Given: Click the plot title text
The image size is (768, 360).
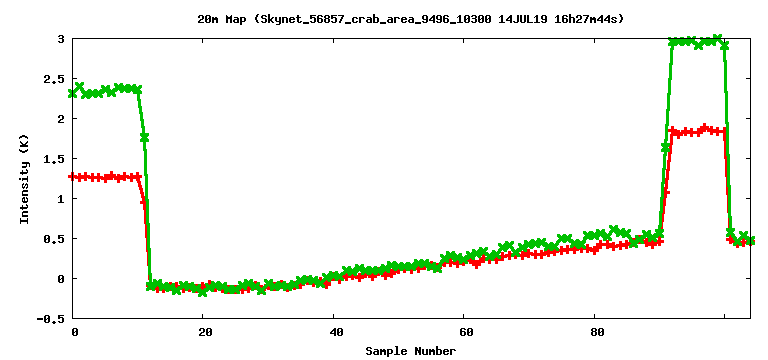Looking at the screenshot, I should tap(411, 20).
